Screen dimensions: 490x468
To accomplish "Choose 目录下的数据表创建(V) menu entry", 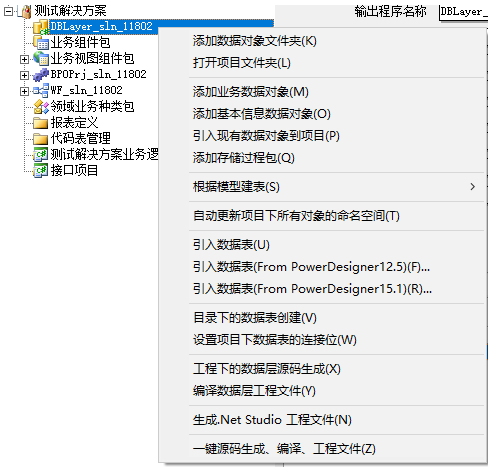I will [337, 318].
